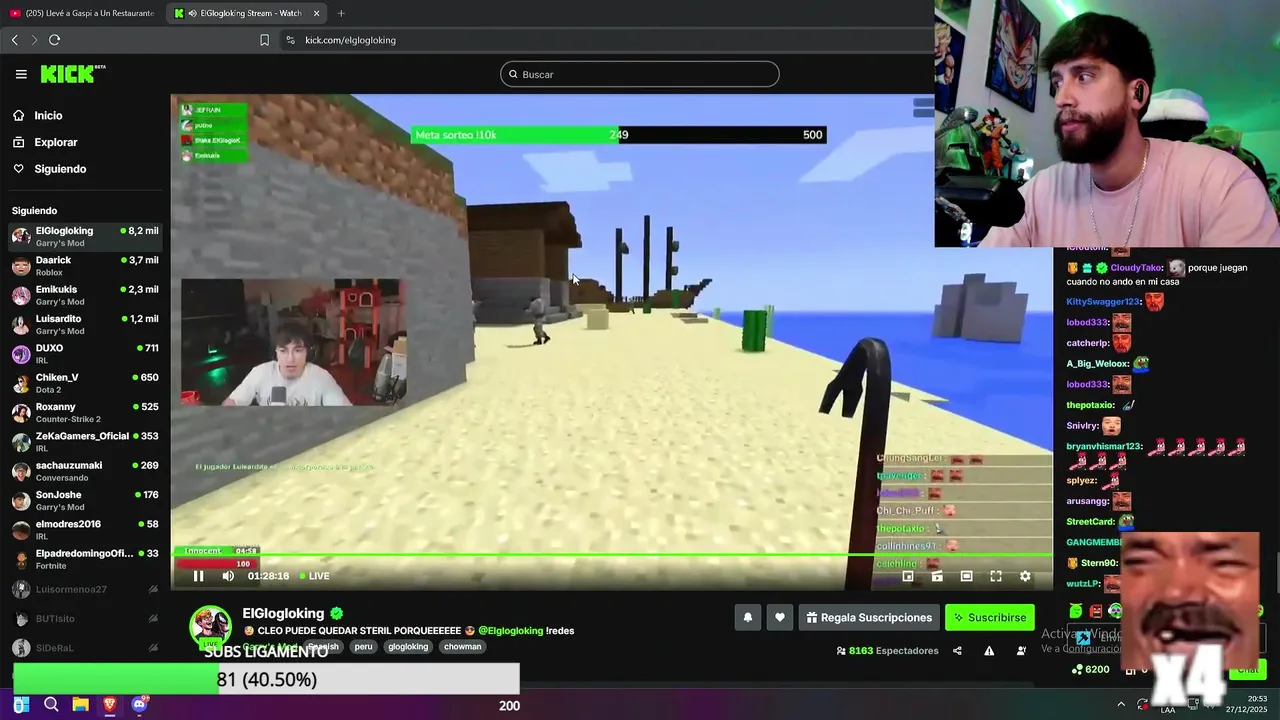Go back with the browser back arrow

point(14,40)
